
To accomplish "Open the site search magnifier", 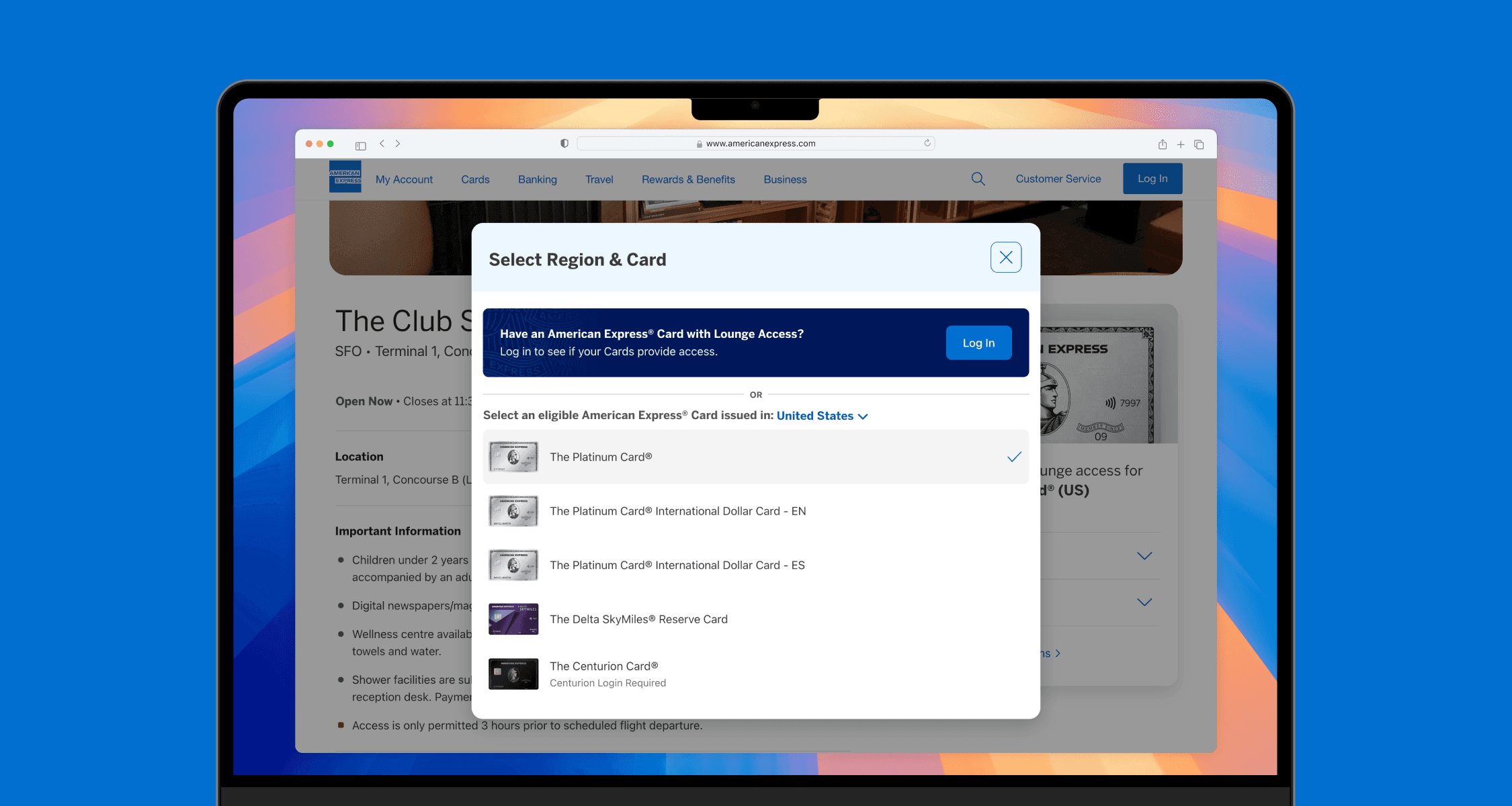I will [x=978, y=179].
